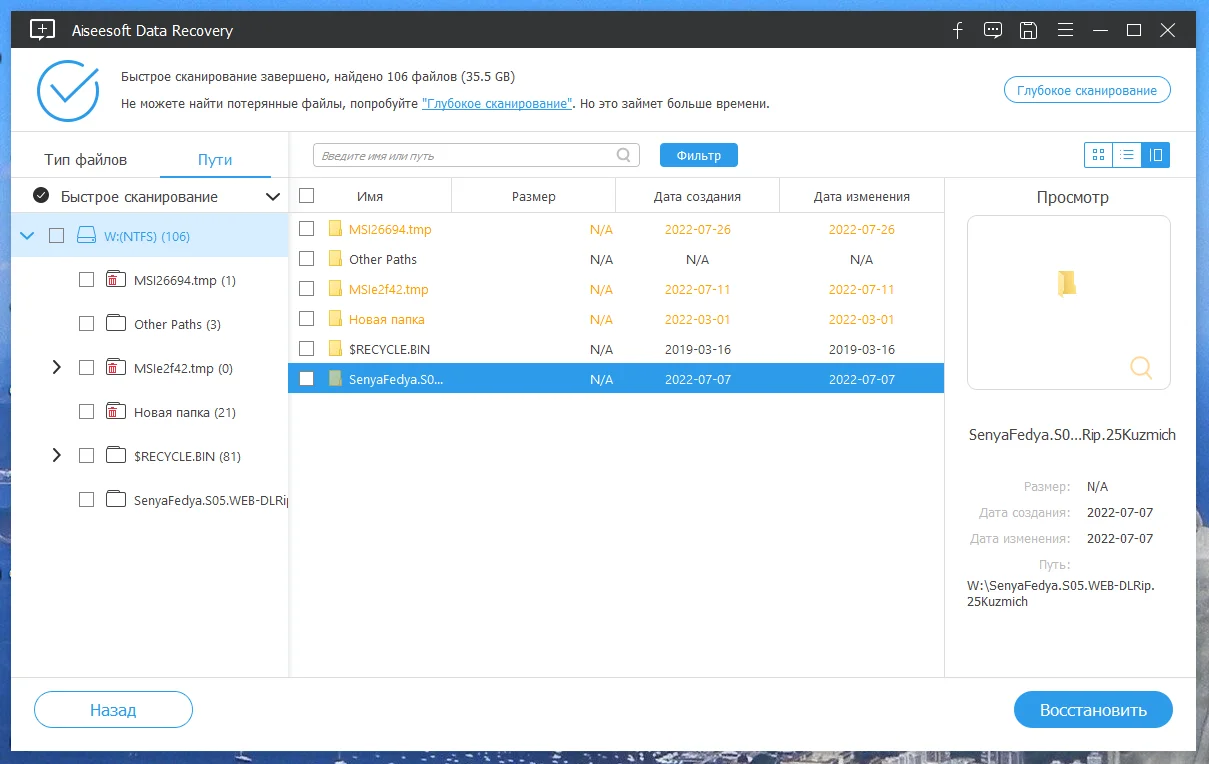This screenshot has width=1209, height=764.
Task: Collapse the Быстрое сканирование section
Action: pyautogui.click(x=272, y=197)
